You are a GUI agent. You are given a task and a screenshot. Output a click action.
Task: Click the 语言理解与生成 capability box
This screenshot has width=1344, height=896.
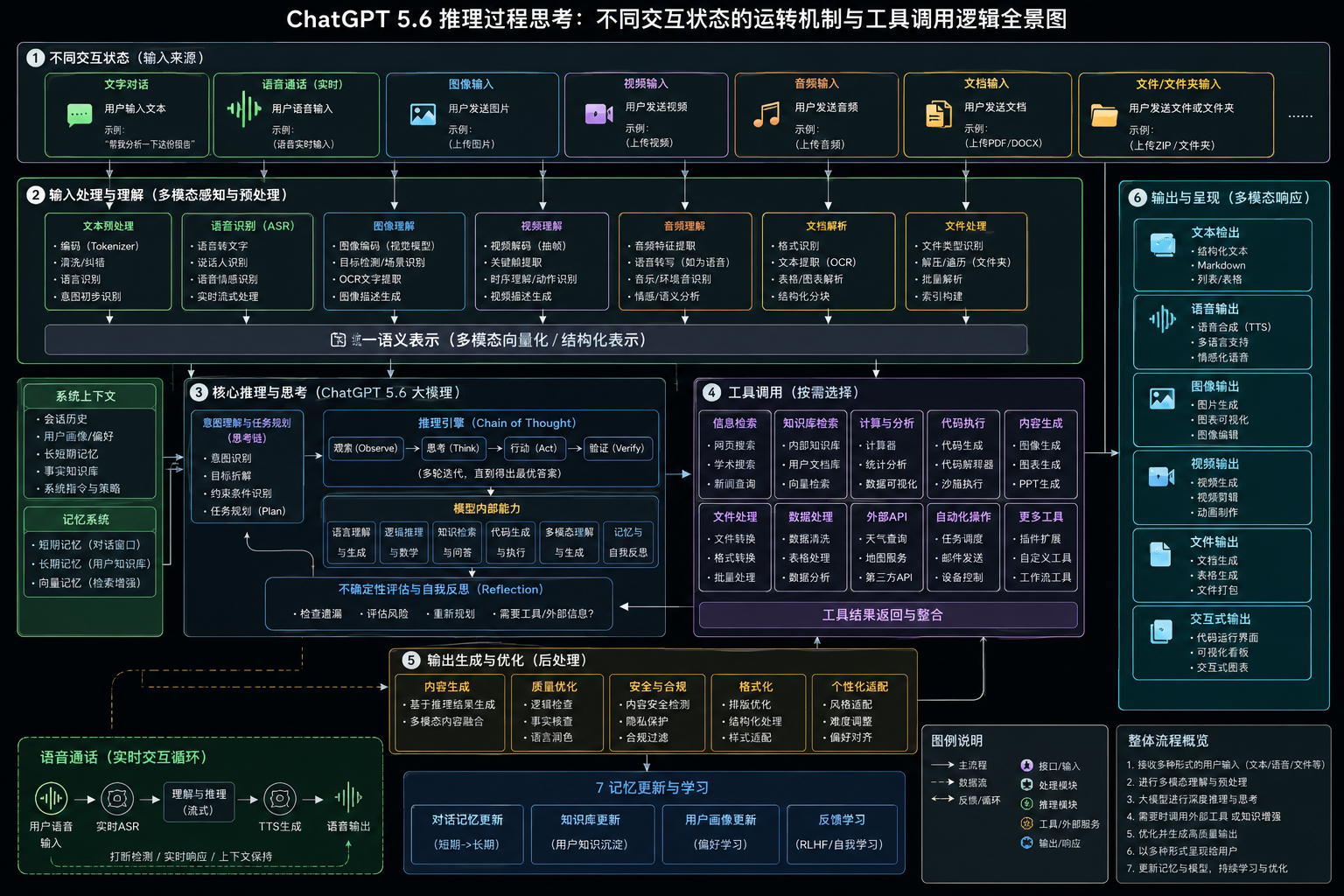point(351,542)
